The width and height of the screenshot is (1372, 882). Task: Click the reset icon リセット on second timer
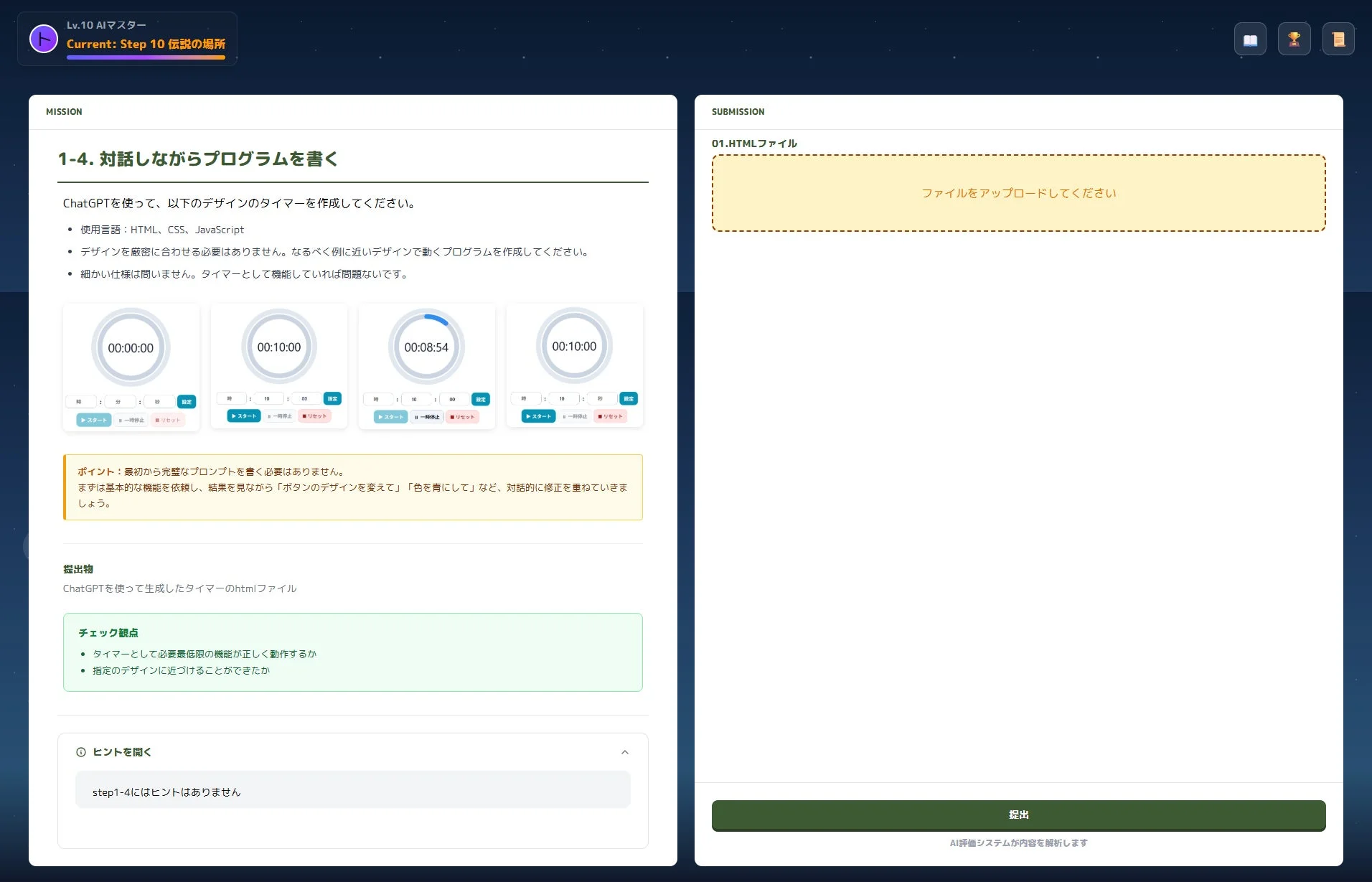coord(314,416)
